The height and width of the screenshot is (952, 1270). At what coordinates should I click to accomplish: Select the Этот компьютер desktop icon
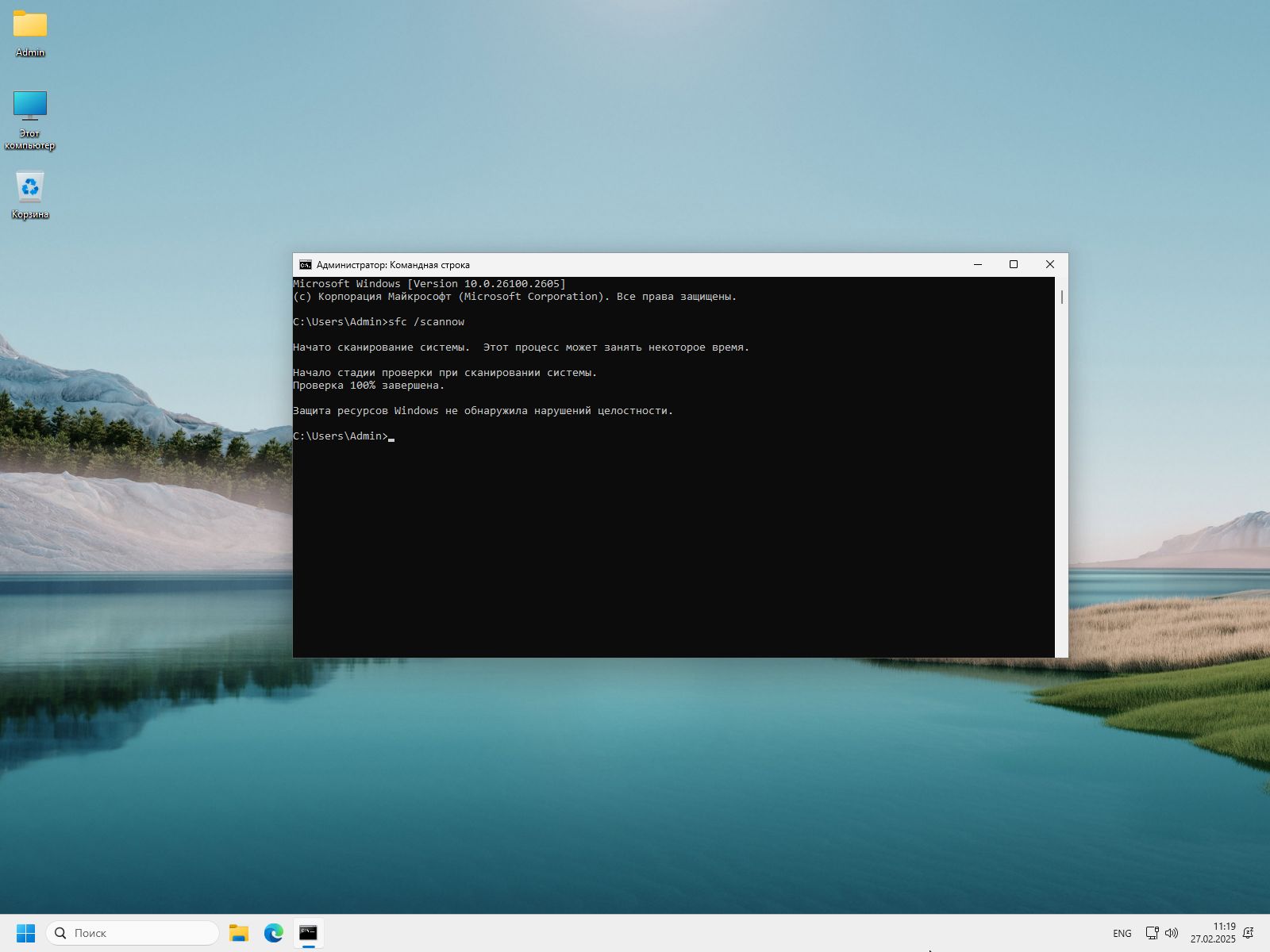click(x=30, y=119)
